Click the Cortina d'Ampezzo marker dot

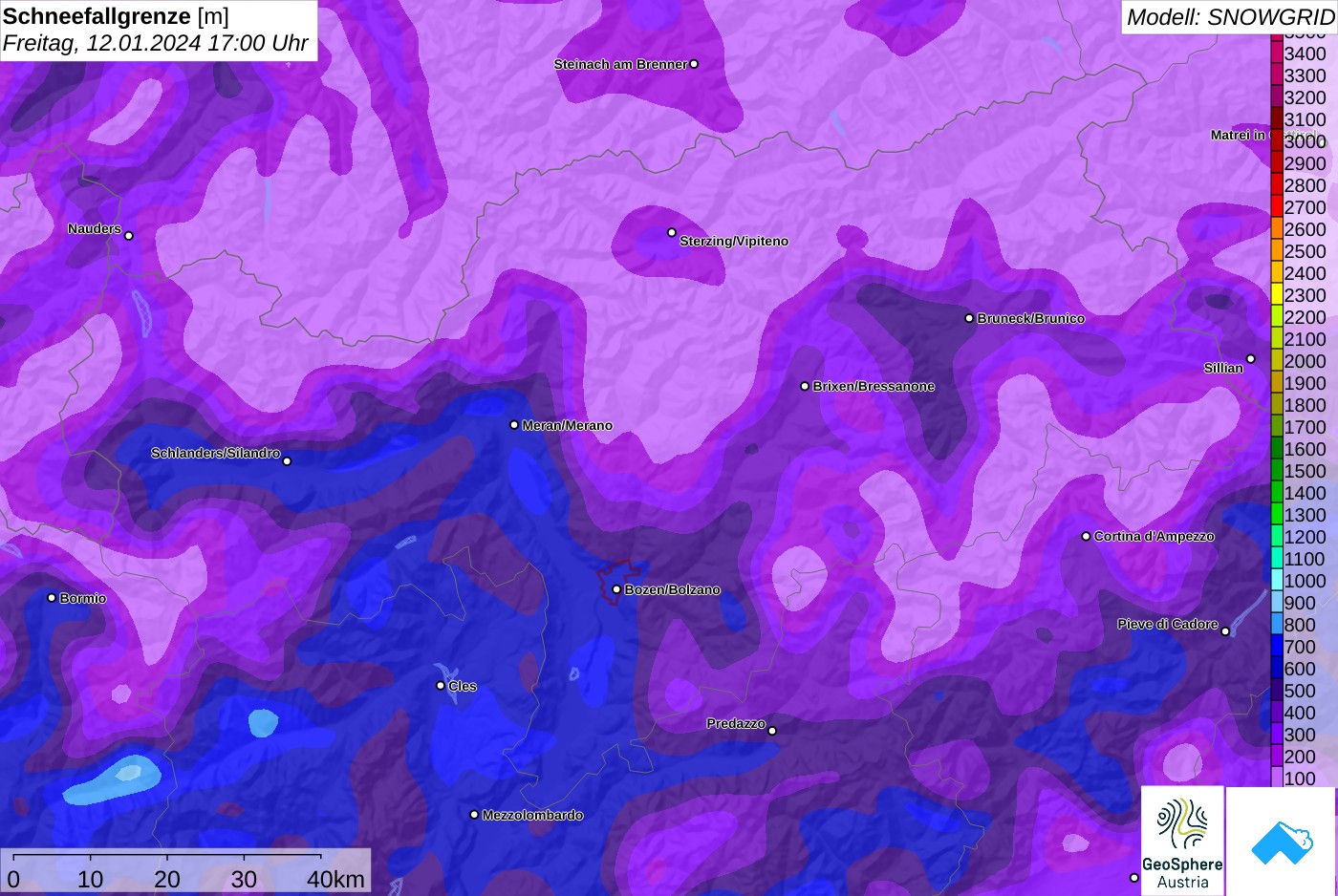click(1086, 536)
